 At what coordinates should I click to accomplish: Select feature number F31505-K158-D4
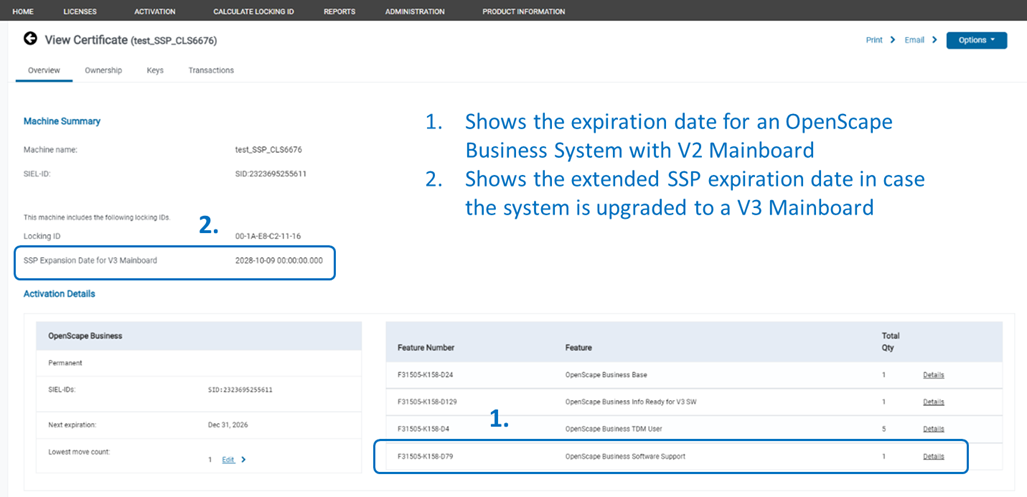coord(422,429)
